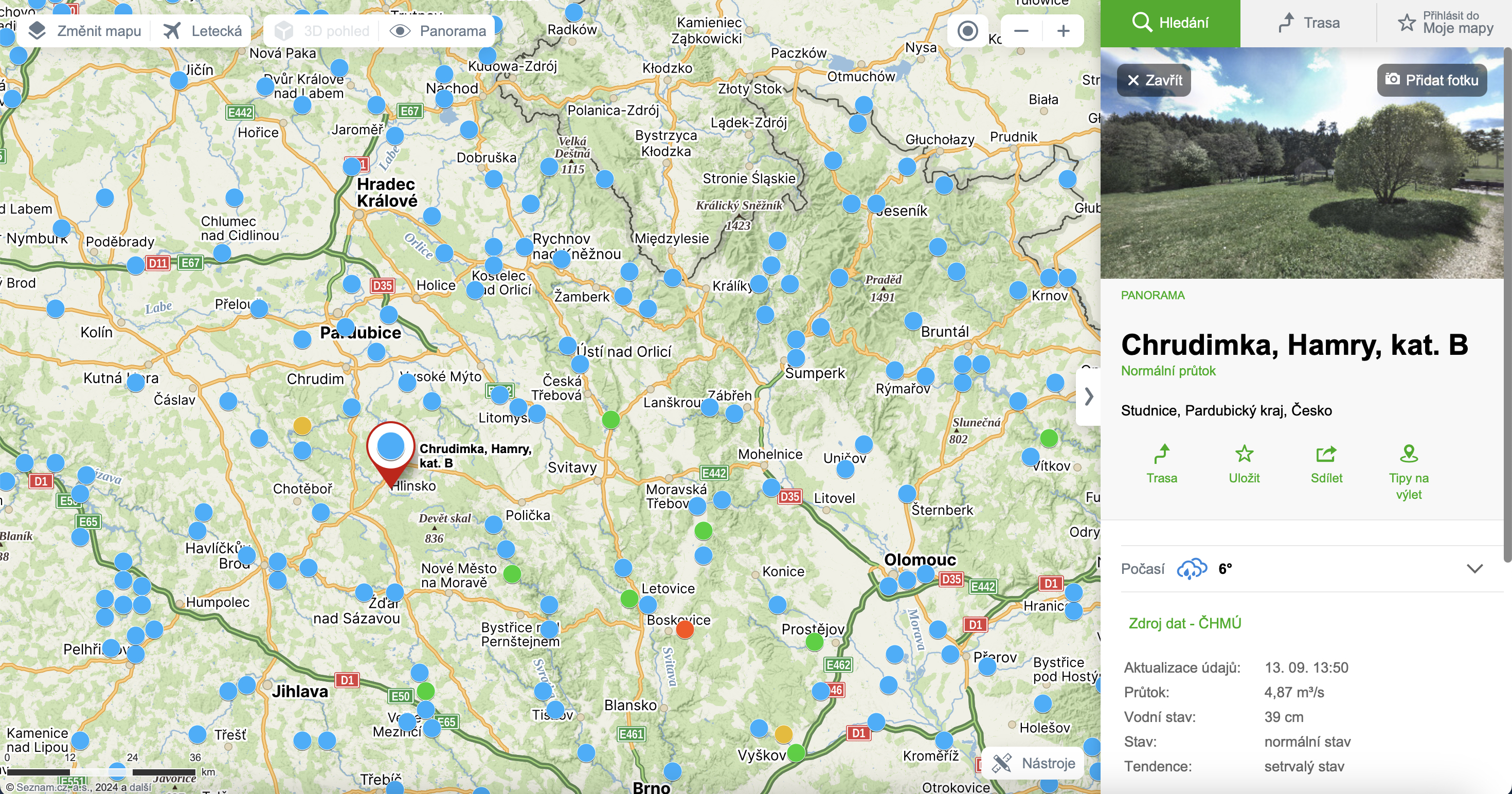This screenshot has width=1512, height=794.
Task: Click Přidat fotku button
Action: click(x=1432, y=80)
